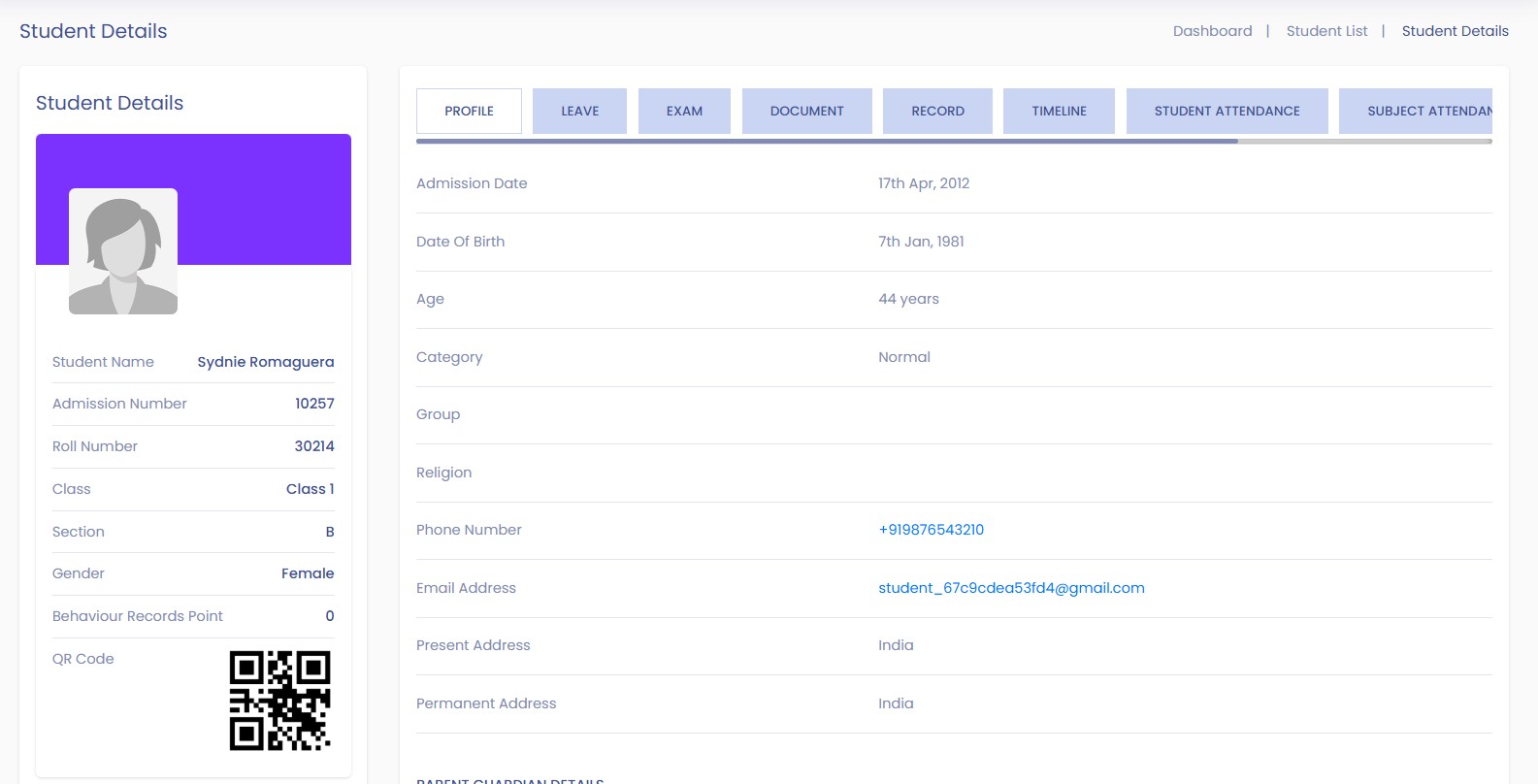Click the phone number +919876543210 link

pos(931,530)
